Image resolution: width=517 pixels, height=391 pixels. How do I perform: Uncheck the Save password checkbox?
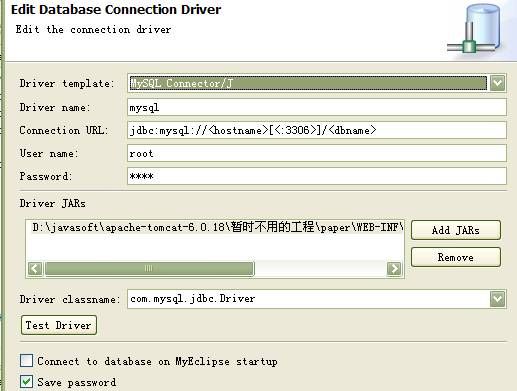pos(26,382)
